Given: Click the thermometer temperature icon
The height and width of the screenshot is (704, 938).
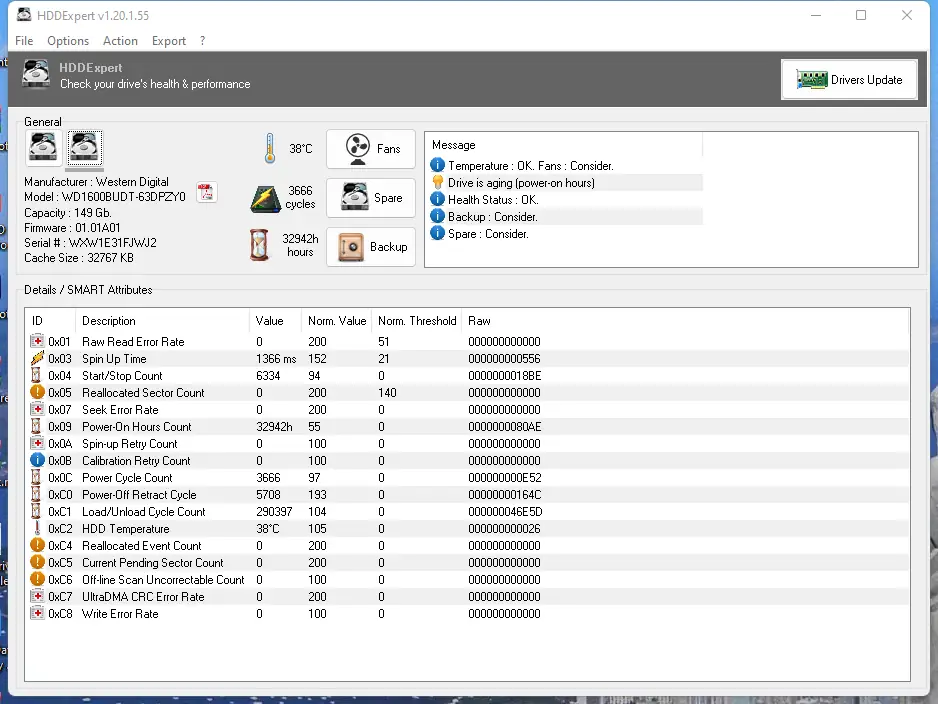Looking at the screenshot, I should pos(270,148).
